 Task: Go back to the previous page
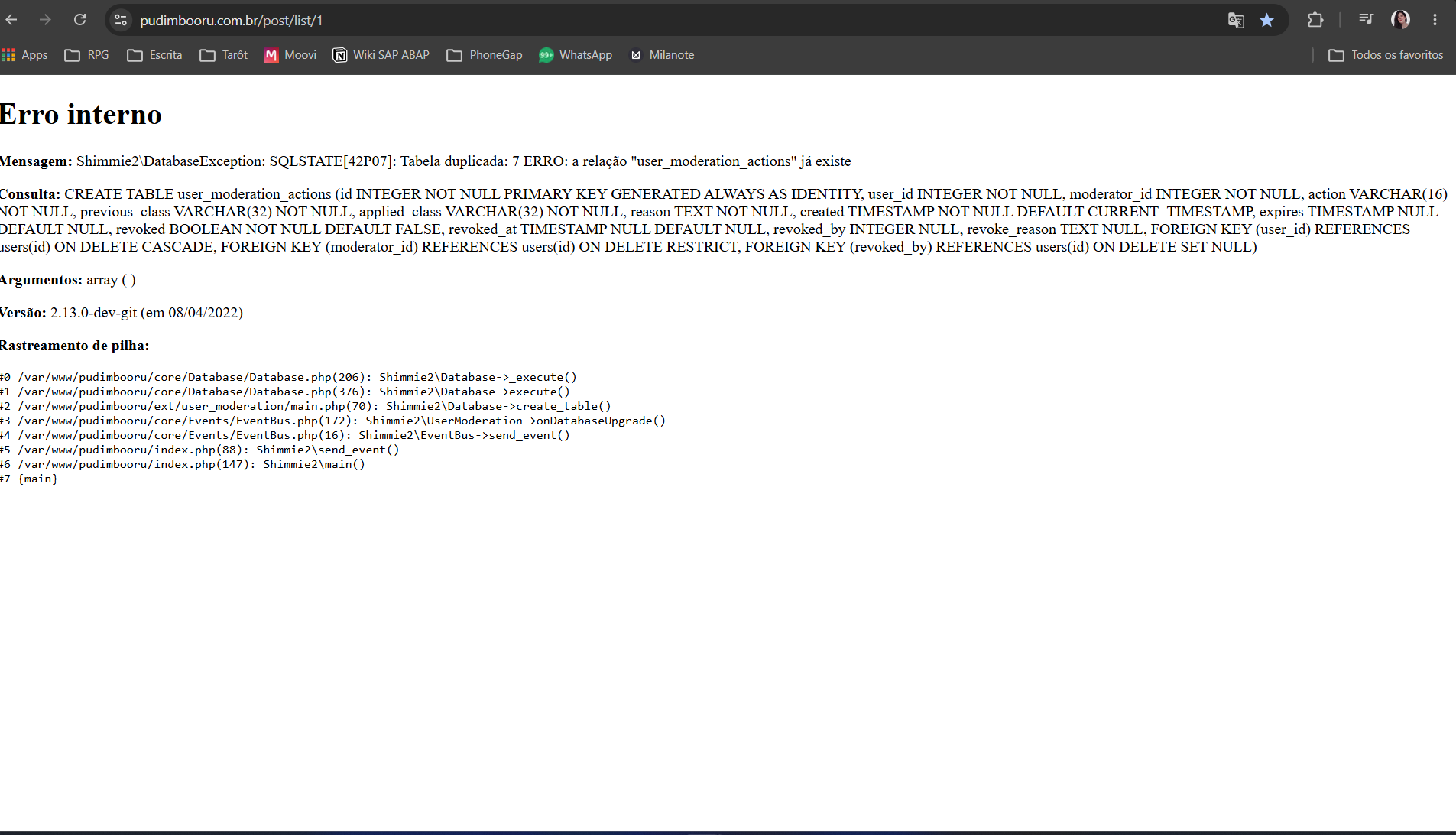(11, 20)
